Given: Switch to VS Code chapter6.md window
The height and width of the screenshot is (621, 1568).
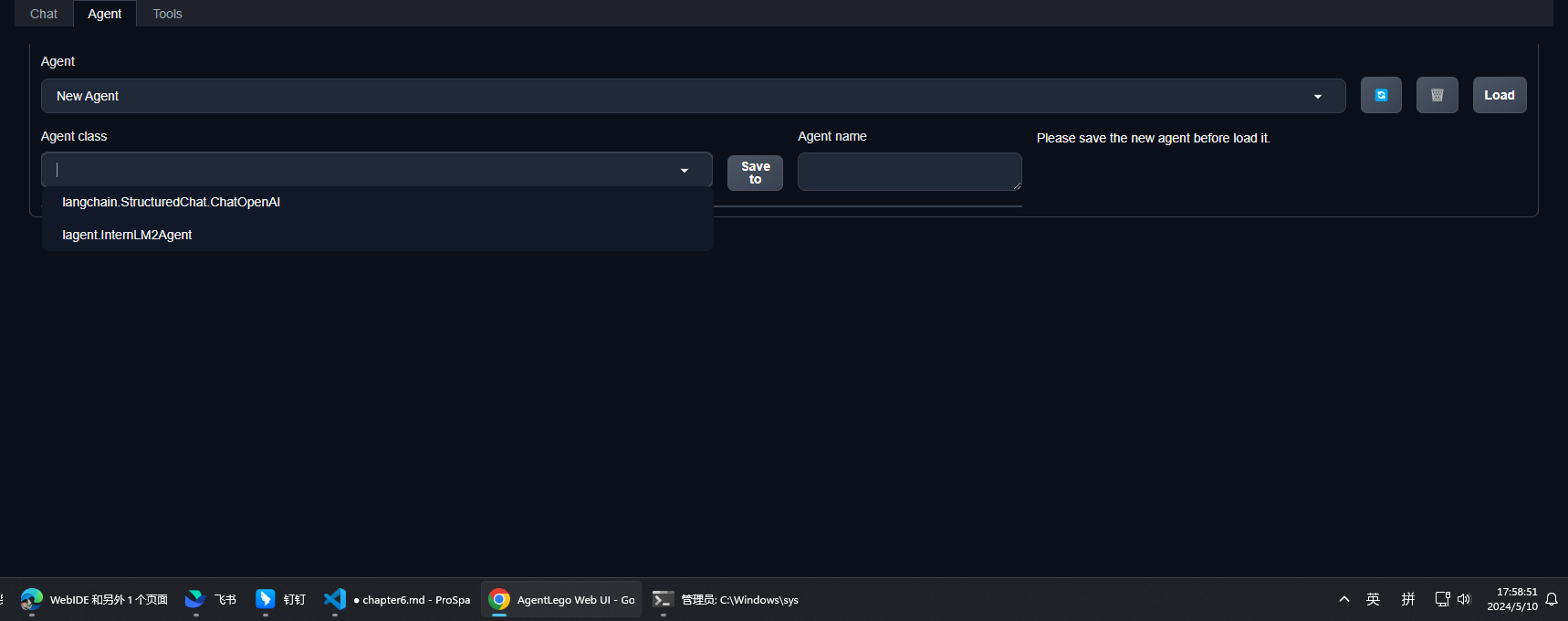Looking at the screenshot, I should tap(397, 600).
